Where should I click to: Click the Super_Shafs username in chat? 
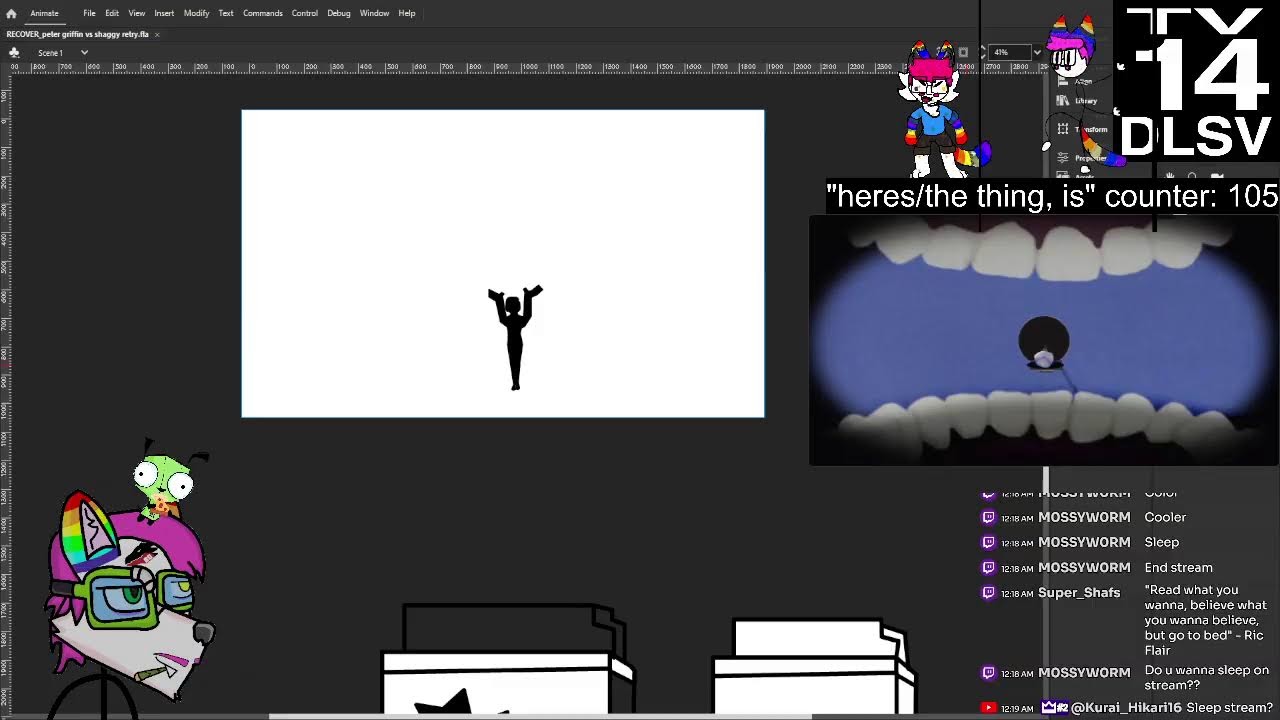coord(1079,592)
